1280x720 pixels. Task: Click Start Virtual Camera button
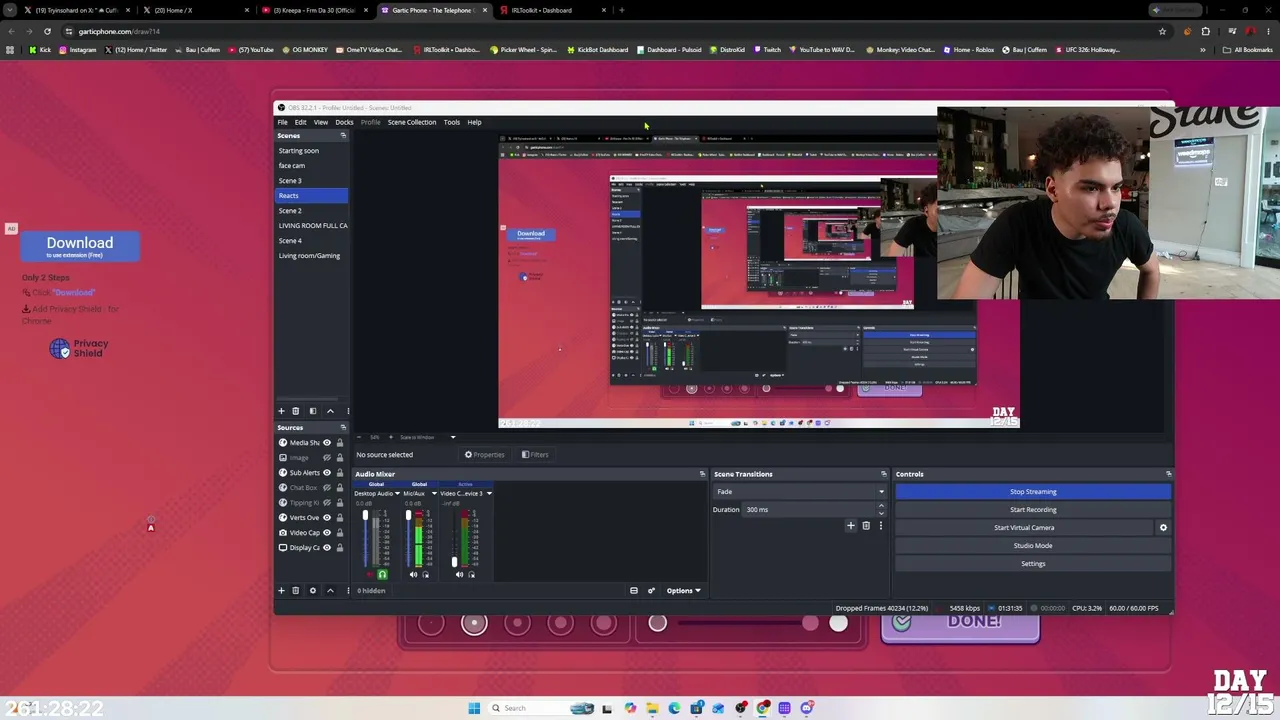click(1024, 527)
